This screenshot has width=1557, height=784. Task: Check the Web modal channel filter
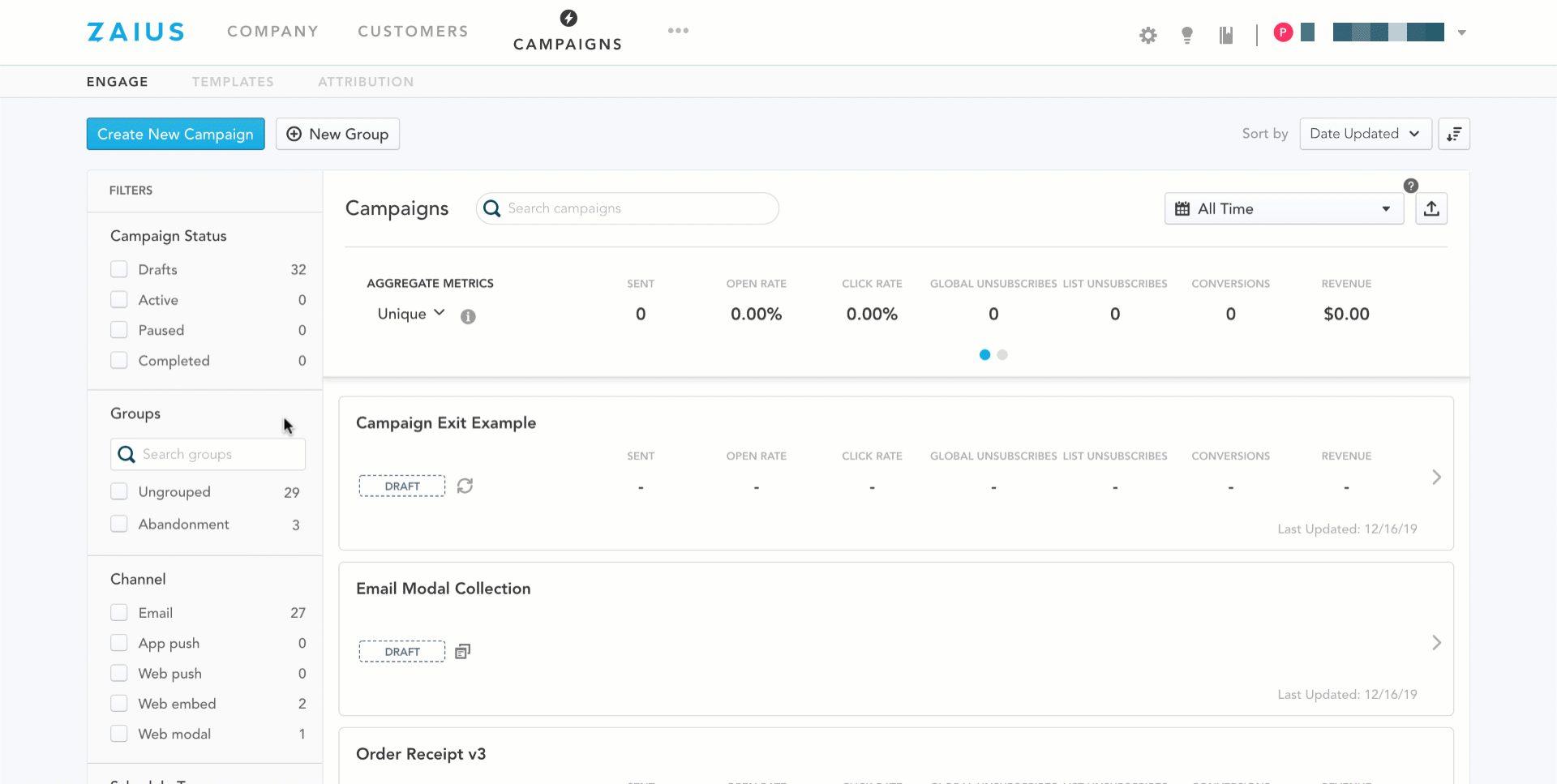[x=119, y=734]
